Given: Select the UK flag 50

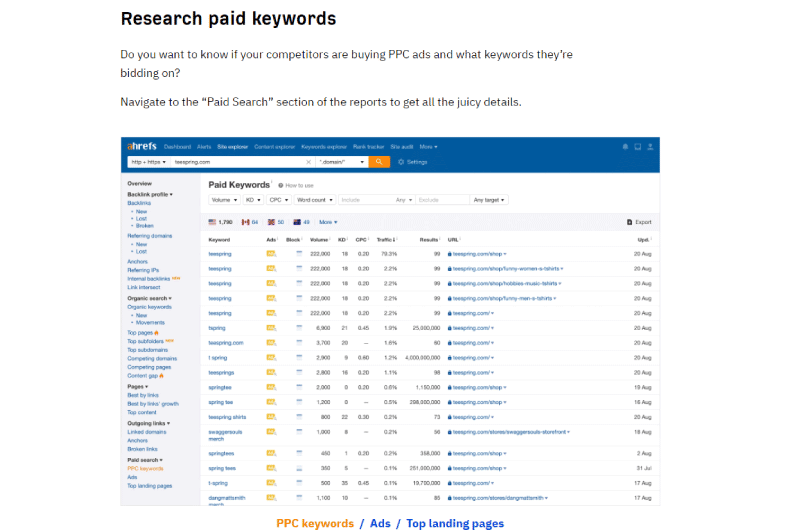Looking at the screenshot, I should 276,222.
